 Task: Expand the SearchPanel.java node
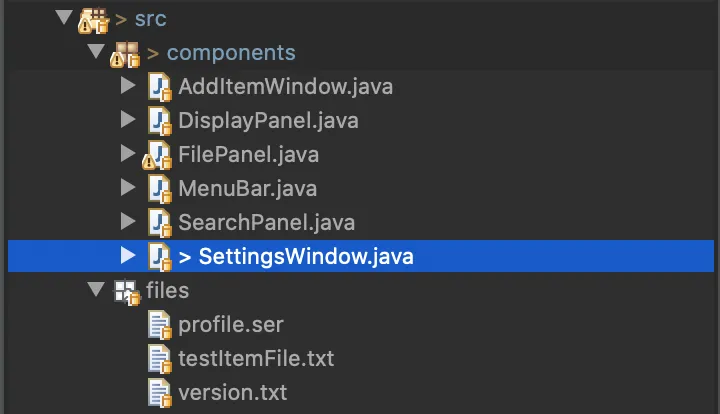pyautogui.click(x=127, y=222)
